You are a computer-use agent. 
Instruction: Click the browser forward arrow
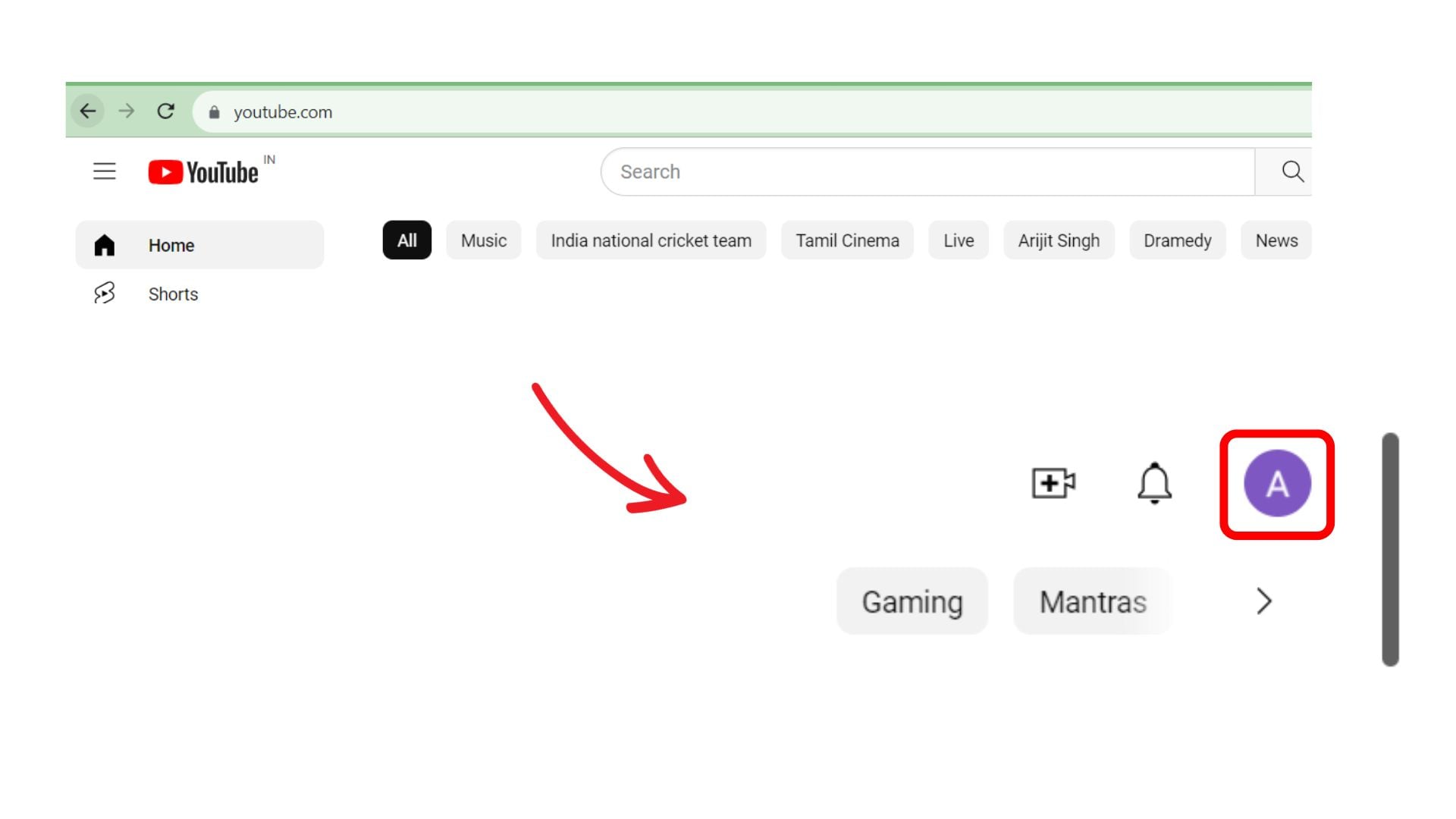click(126, 111)
